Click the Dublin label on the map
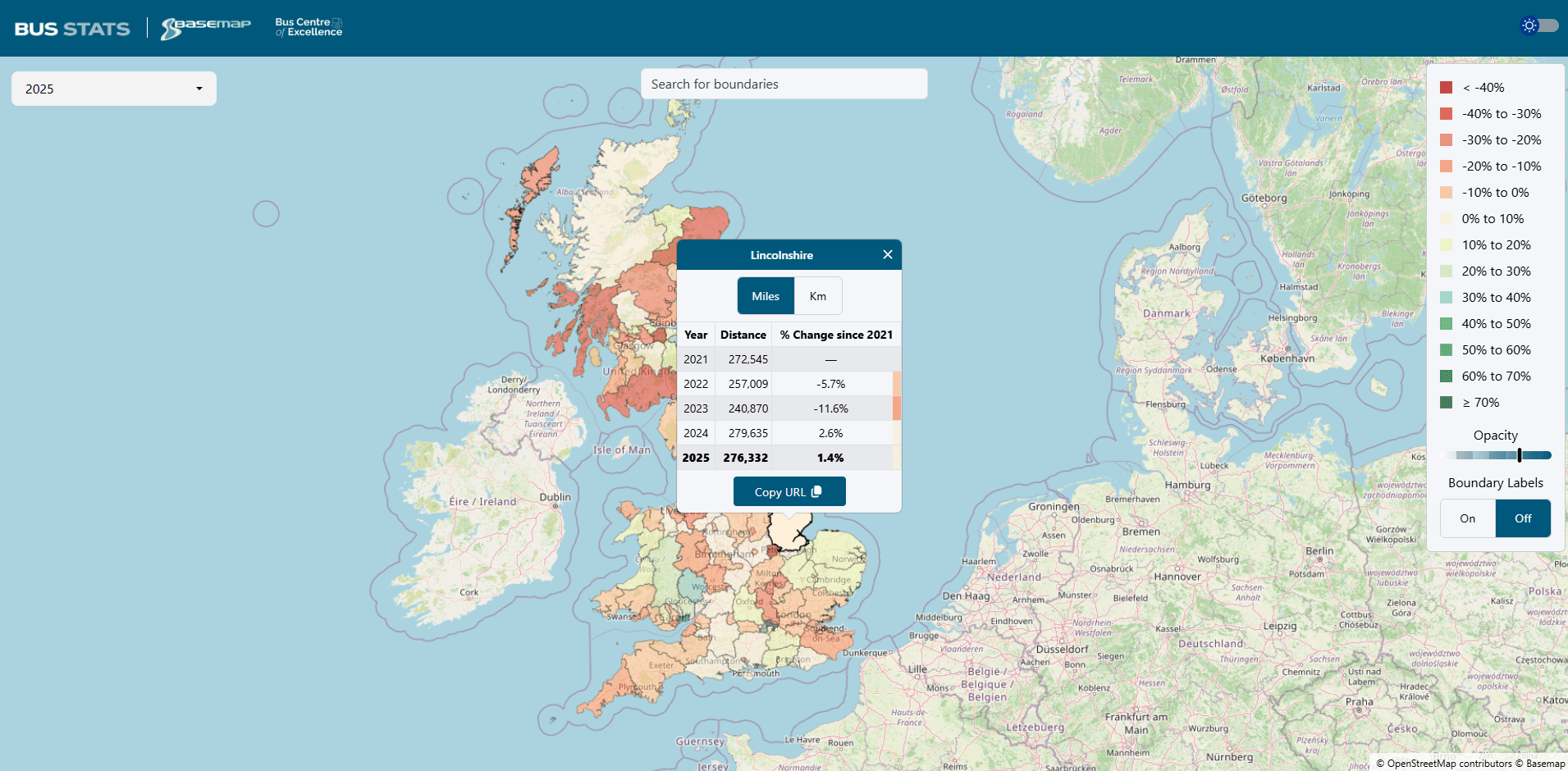Image resolution: width=1568 pixels, height=771 pixels. point(555,497)
